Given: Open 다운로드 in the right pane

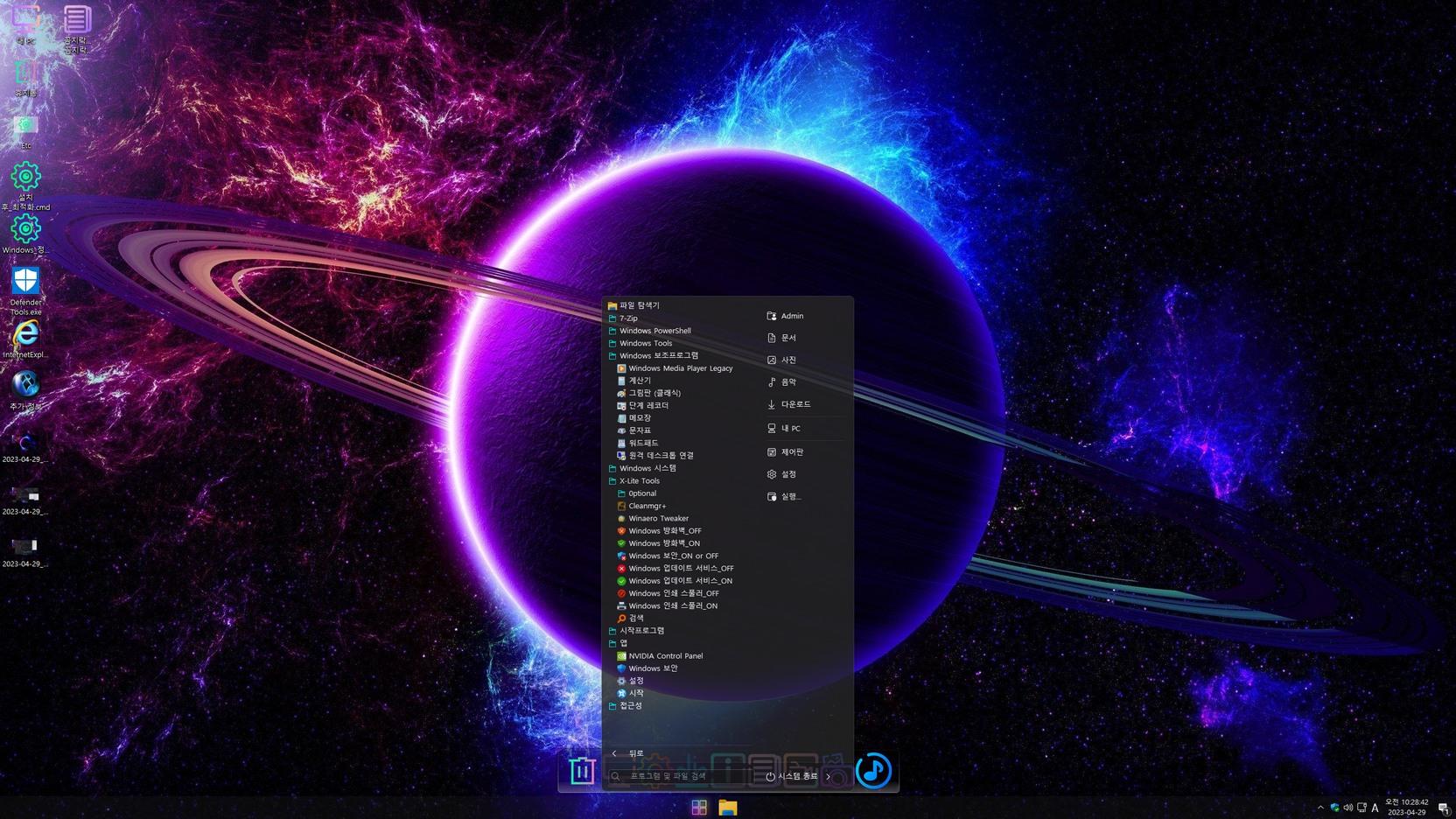Looking at the screenshot, I should point(788,404).
